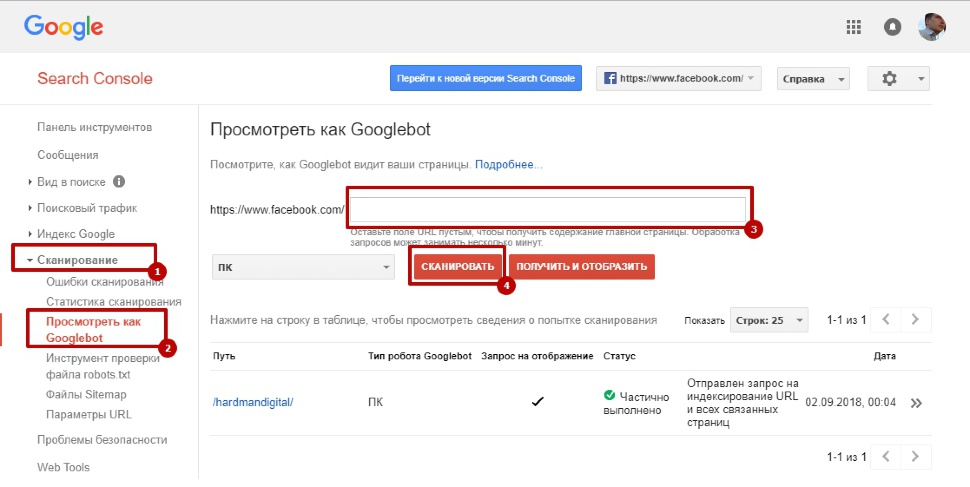Click the checkmark in Запрос на отображение cell
The height and width of the screenshot is (487, 970).
[x=538, y=402]
